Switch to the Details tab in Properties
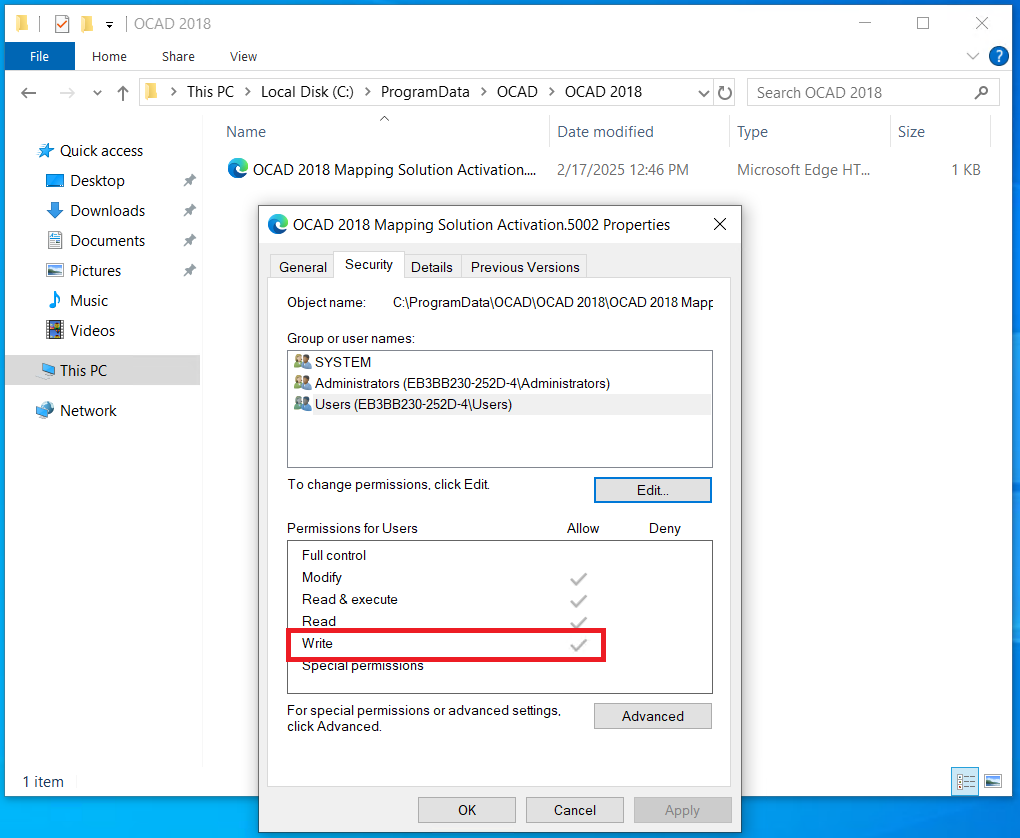This screenshot has width=1020, height=838. [431, 267]
